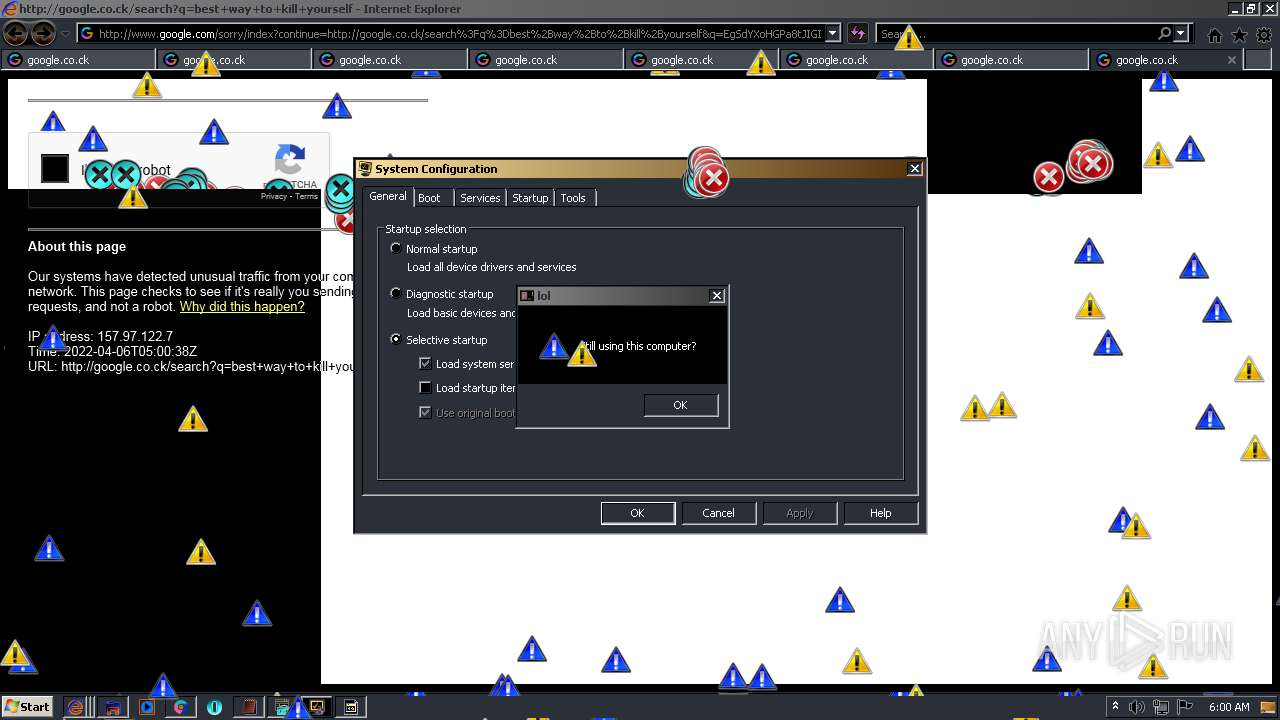Click the Time 2022-04-06T05:00:38Z text

[x=112, y=351]
